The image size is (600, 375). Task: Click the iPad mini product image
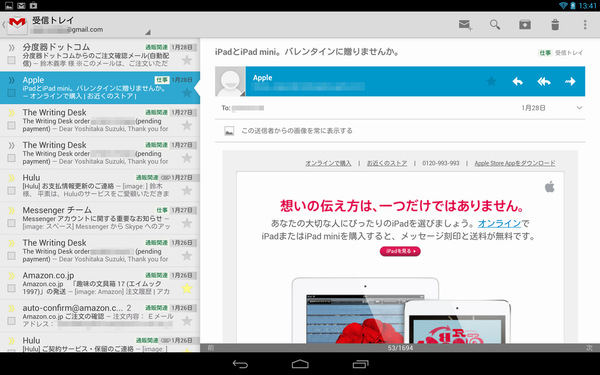click(x=457, y=322)
